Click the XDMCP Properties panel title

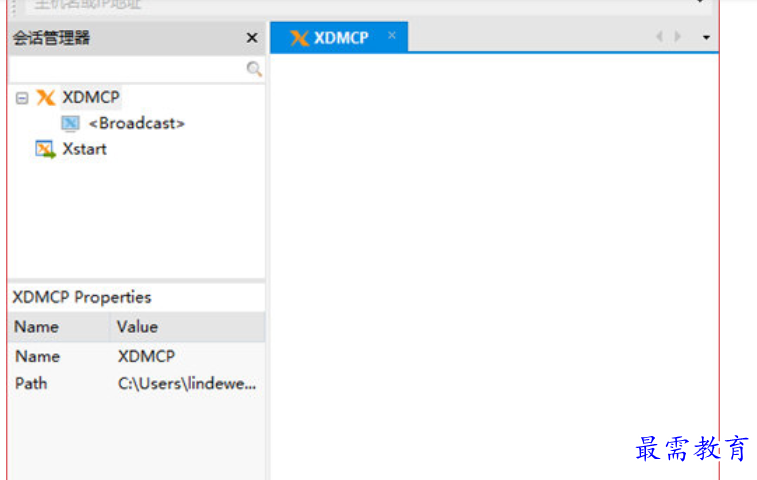point(82,297)
